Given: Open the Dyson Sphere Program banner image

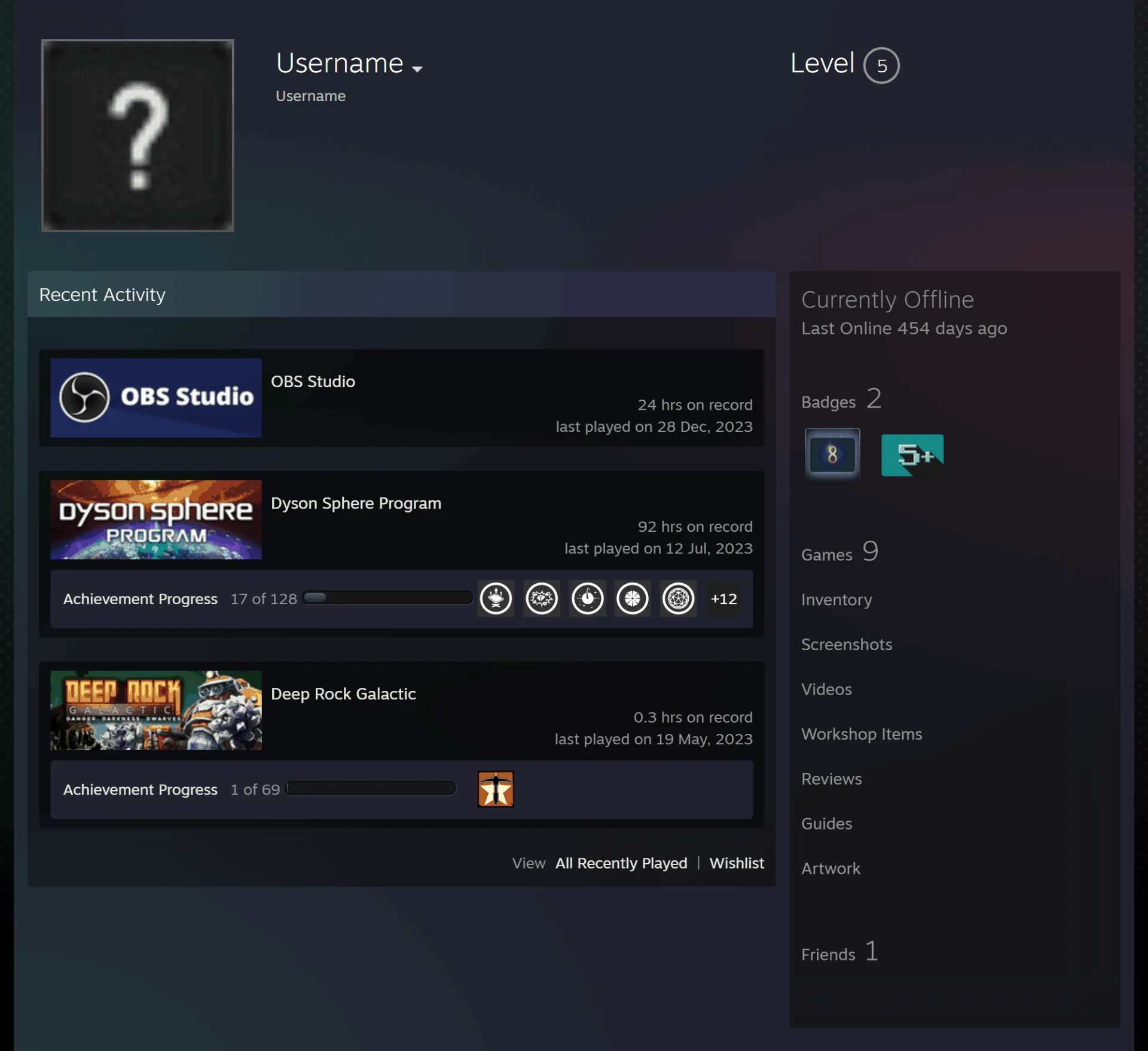Looking at the screenshot, I should [x=156, y=520].
